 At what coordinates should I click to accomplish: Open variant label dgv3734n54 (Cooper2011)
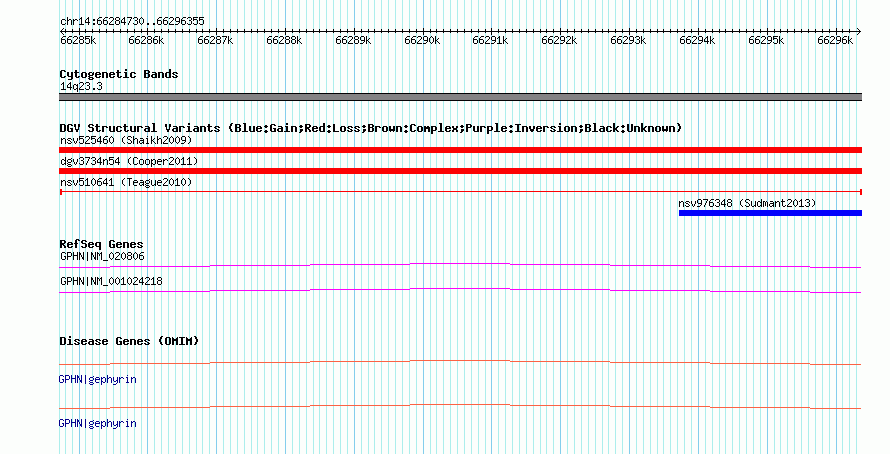(129, 161)
